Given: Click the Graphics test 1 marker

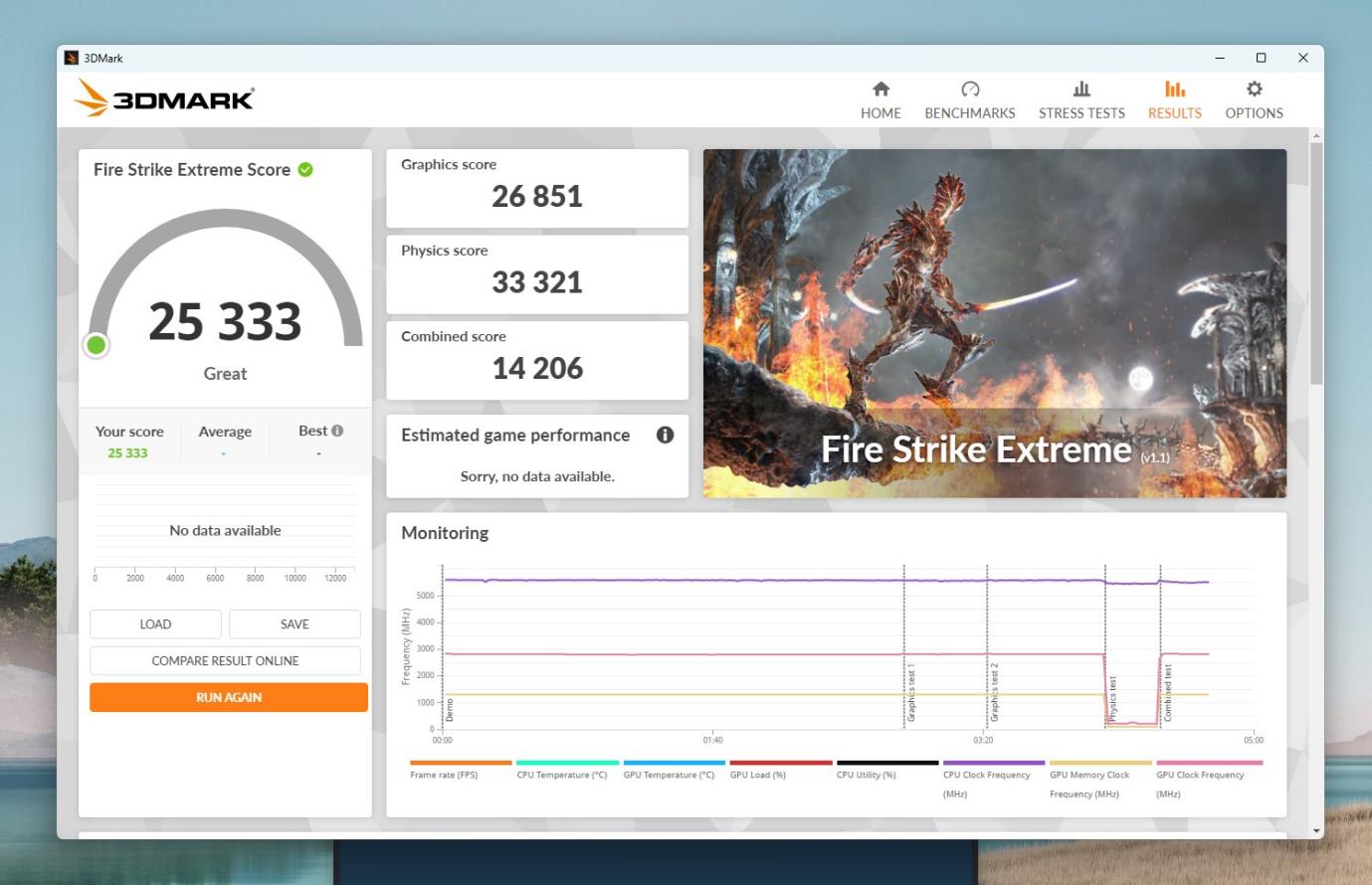Looking at the screenshot, I should pos(910,691).
